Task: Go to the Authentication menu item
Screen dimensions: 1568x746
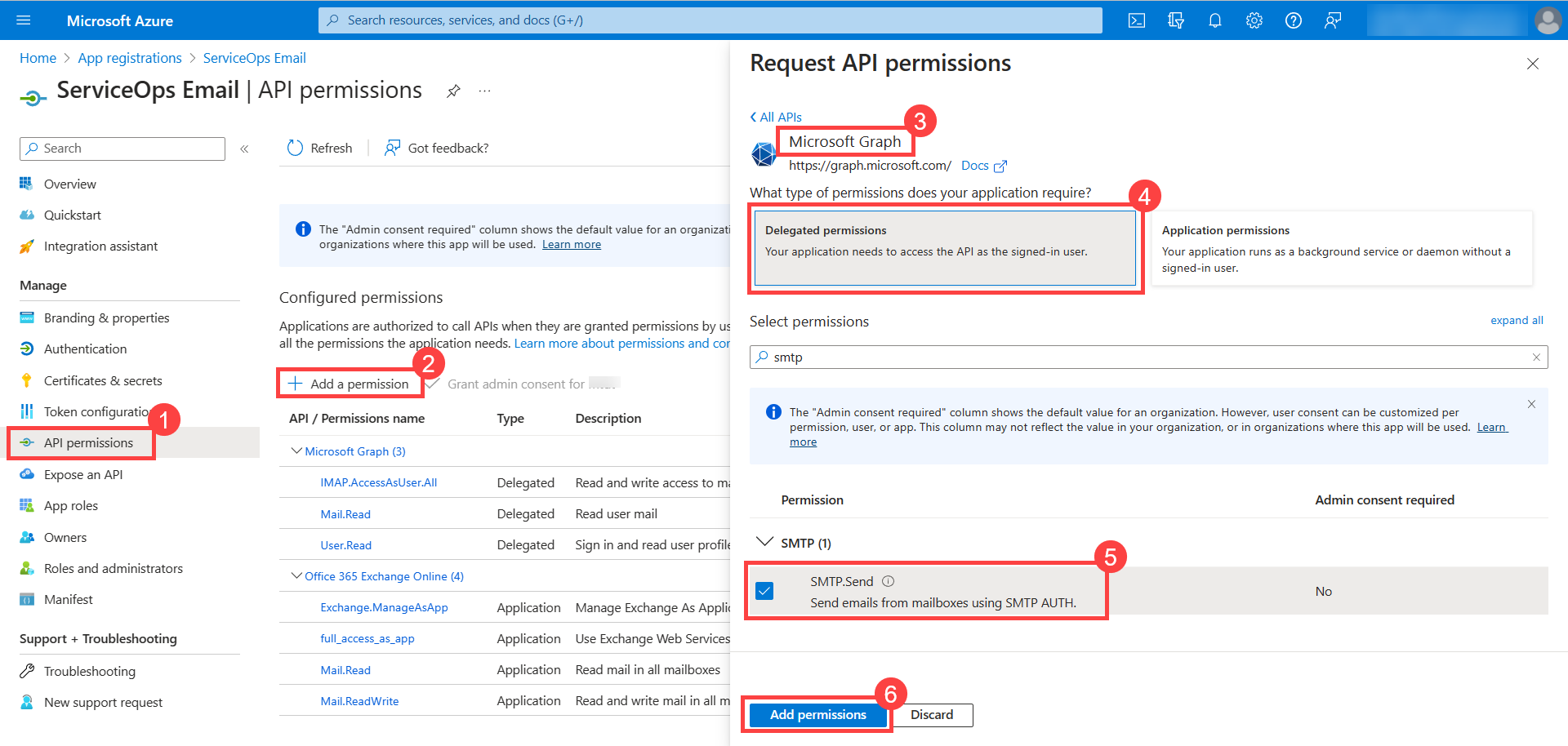Action: point(85,349)
